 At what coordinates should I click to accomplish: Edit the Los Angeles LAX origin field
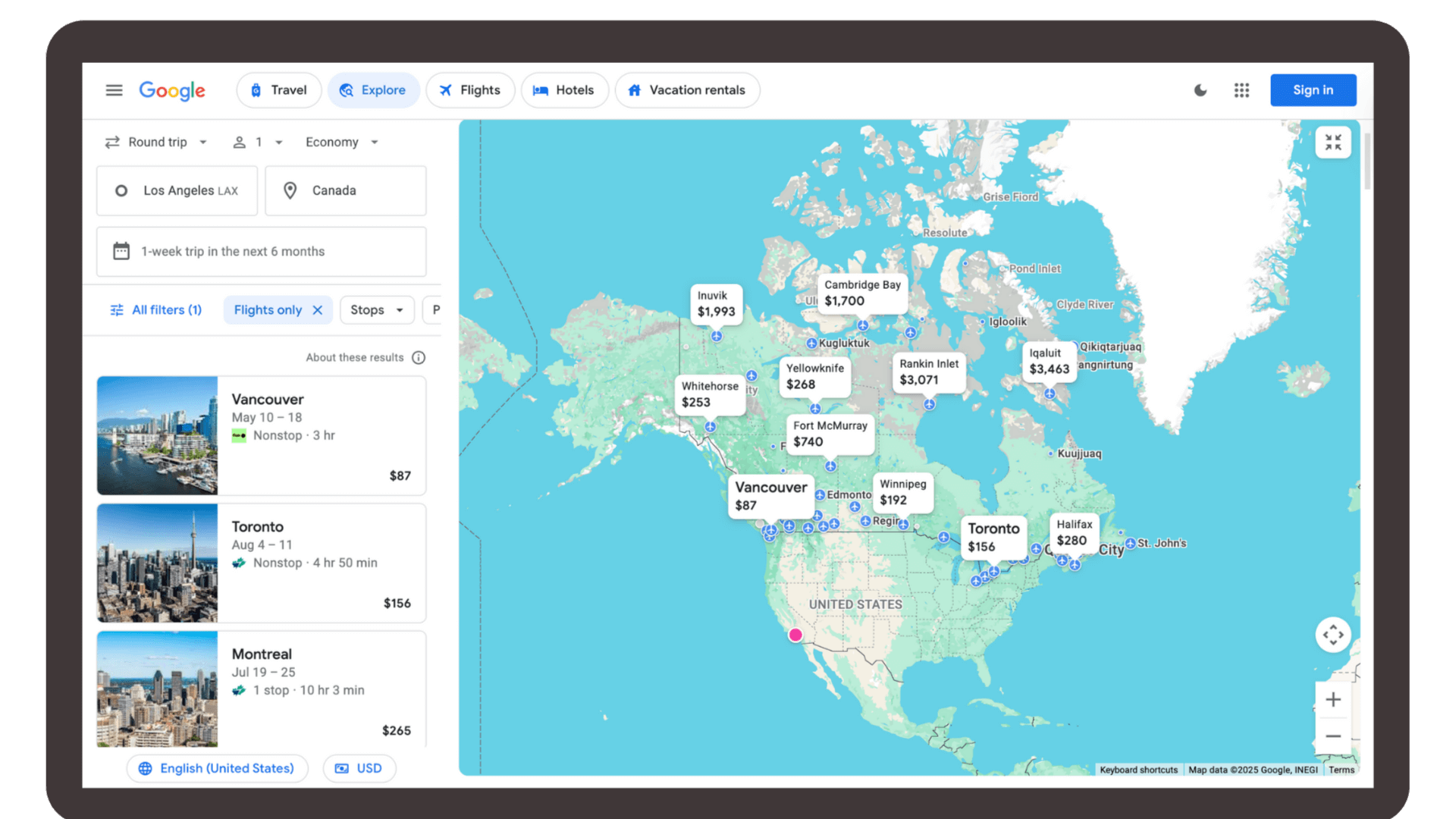click(177, 190)
